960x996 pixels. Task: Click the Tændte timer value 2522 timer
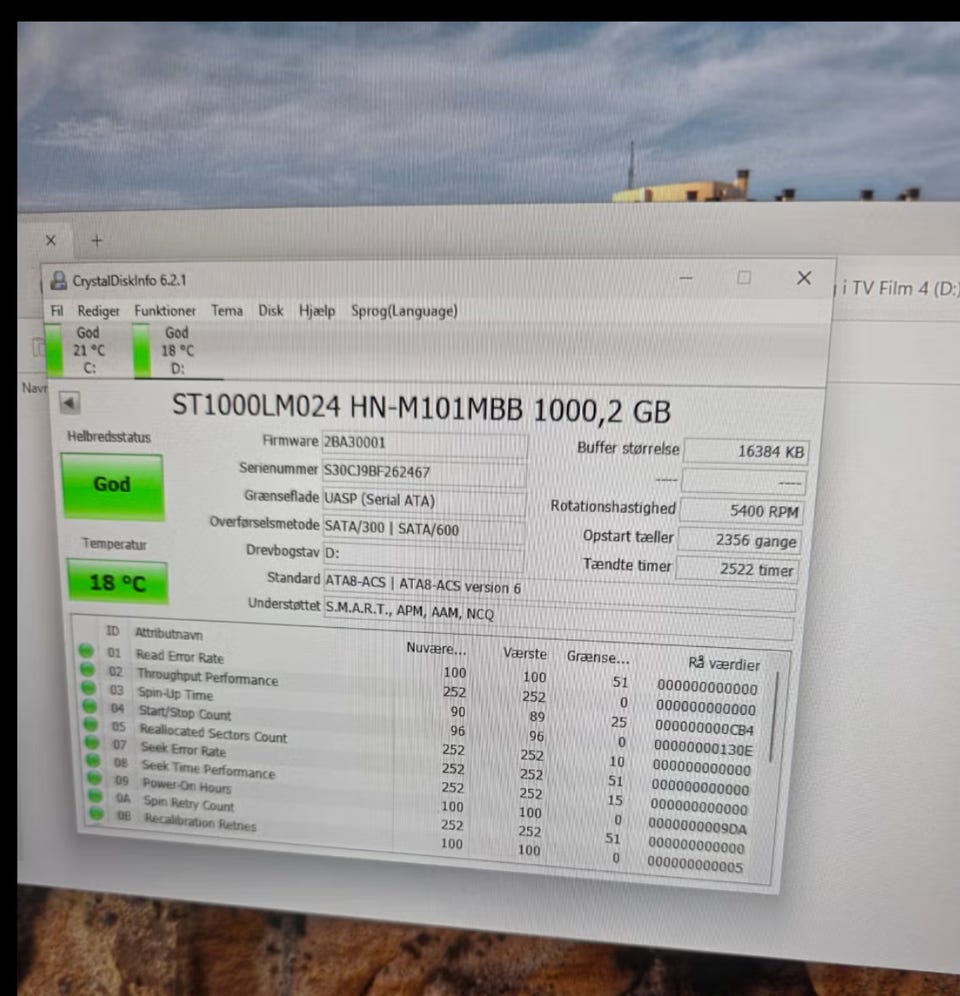736,570
